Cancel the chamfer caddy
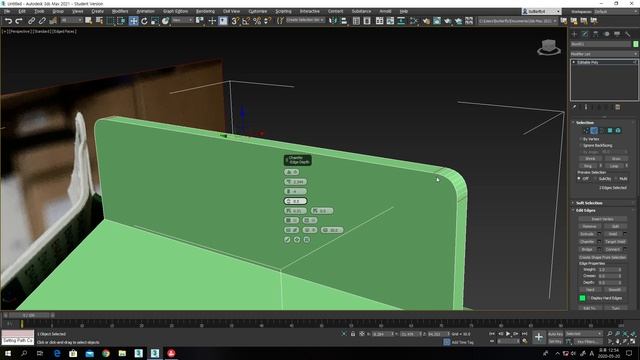This screenshot has height=360, width=640. coord(307,240)
